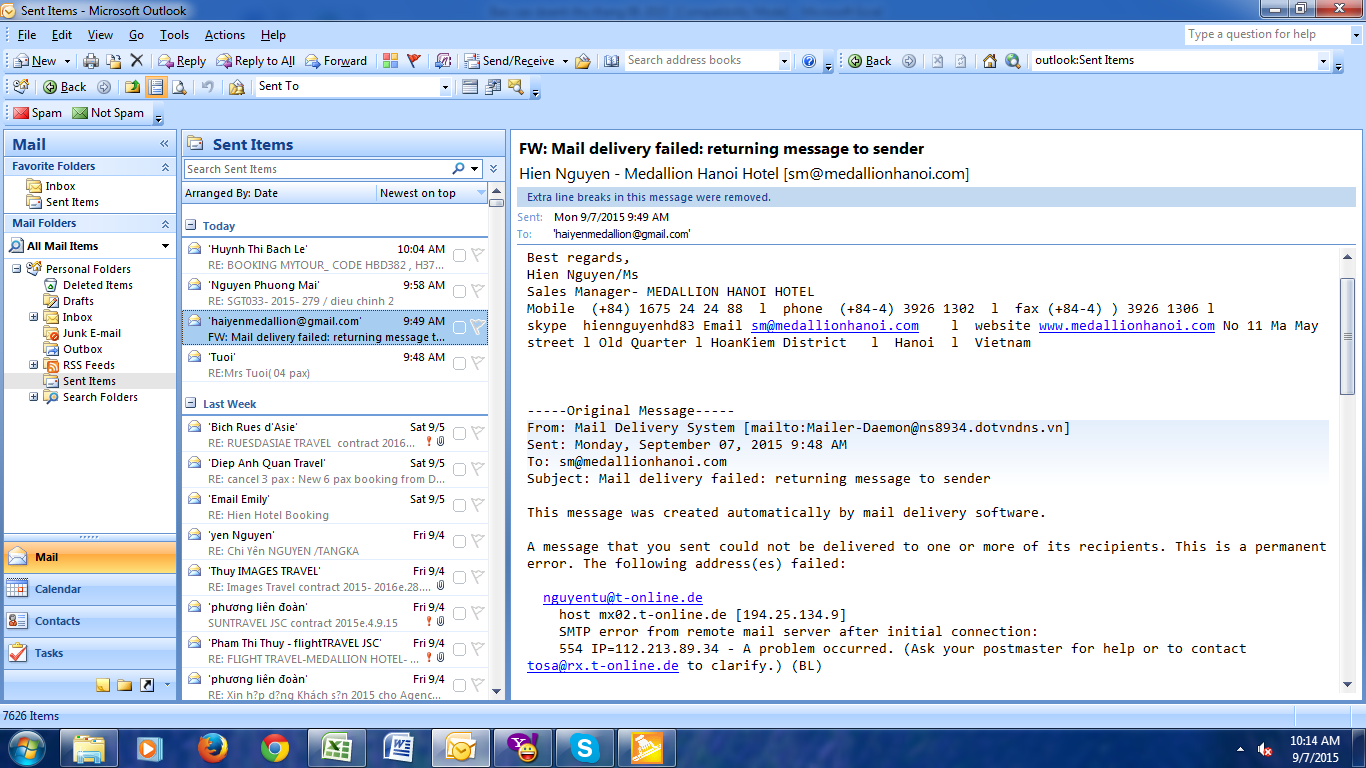
Task: Toggle the Reading Pane toolbar icon
Action: point(156,87)
